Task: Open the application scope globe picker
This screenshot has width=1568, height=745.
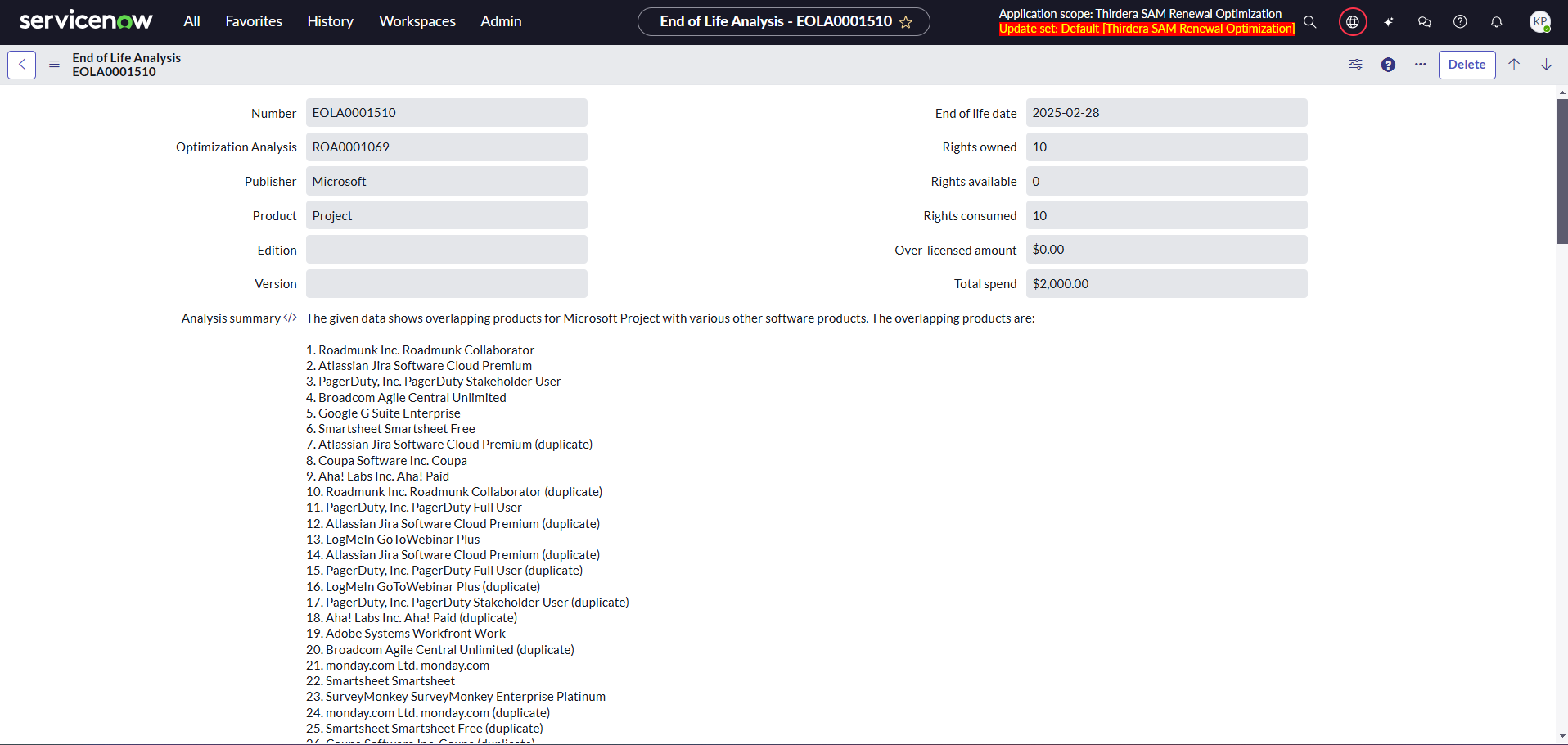Action: 1353,22
